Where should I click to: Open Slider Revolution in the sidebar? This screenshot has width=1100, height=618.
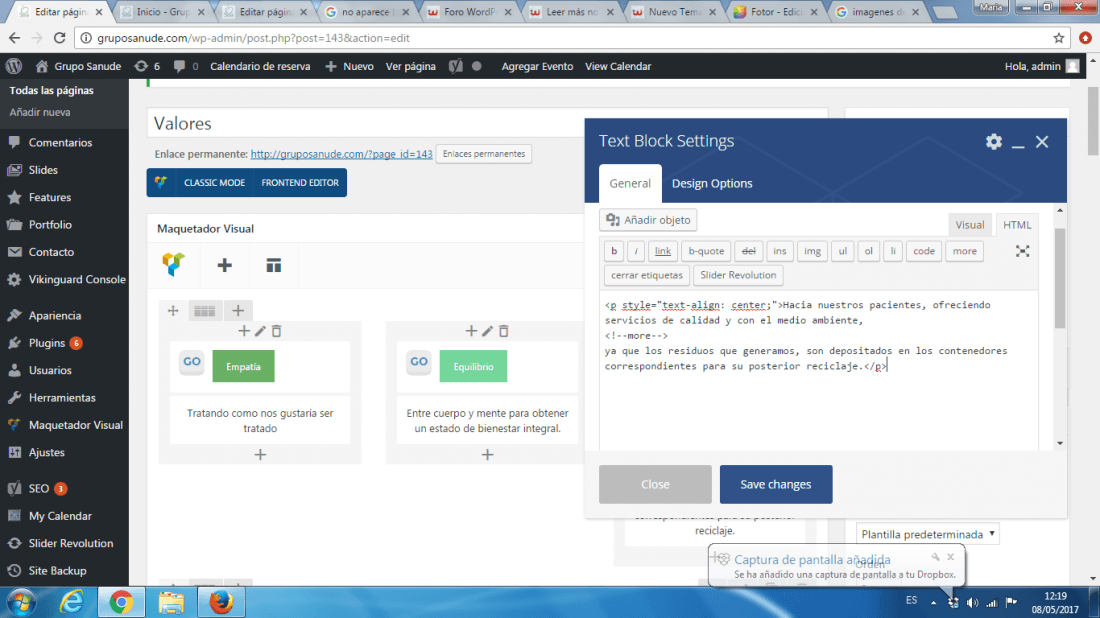click(x=71, y=543)
